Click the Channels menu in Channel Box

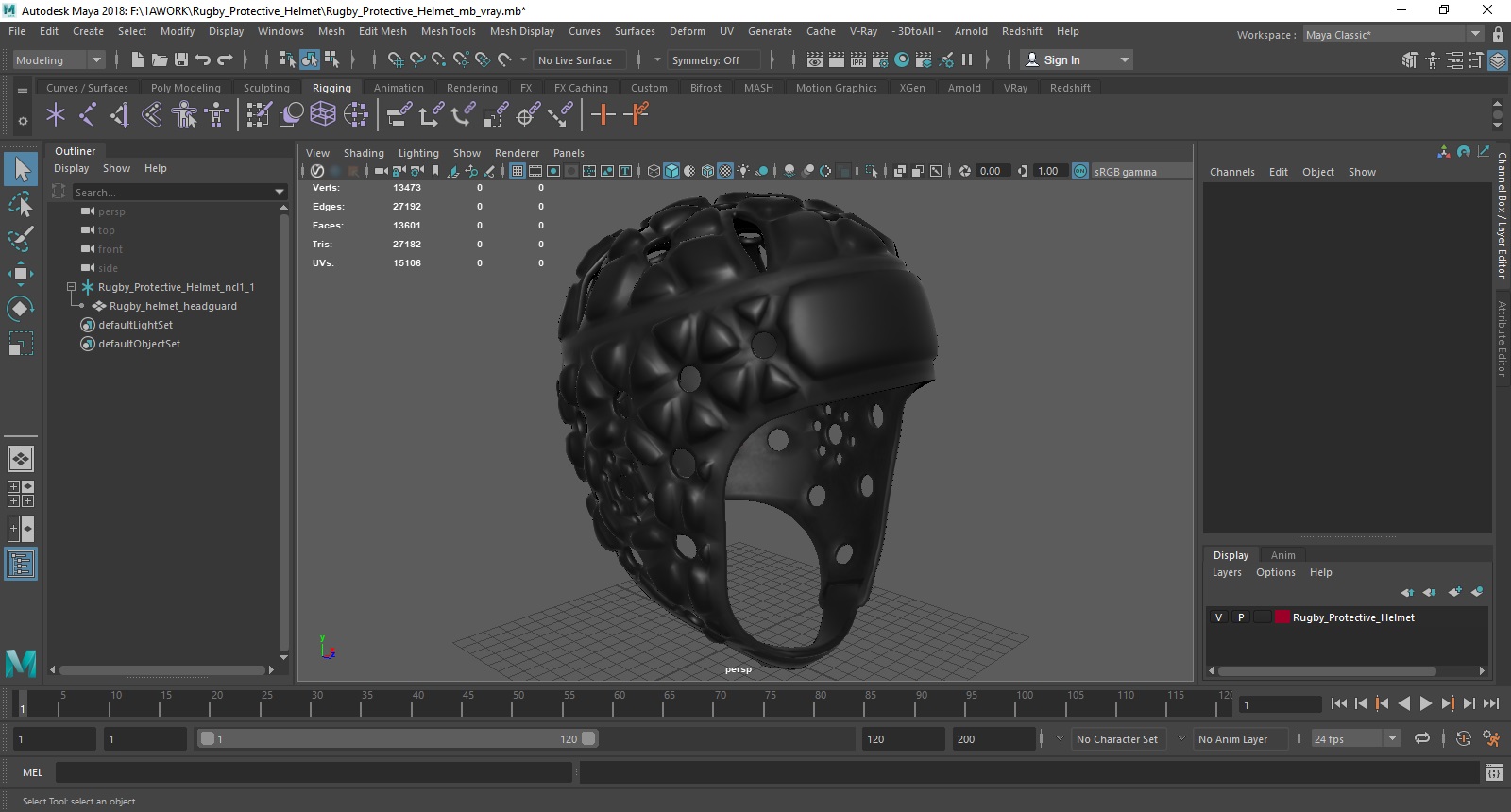point(1232,172)
